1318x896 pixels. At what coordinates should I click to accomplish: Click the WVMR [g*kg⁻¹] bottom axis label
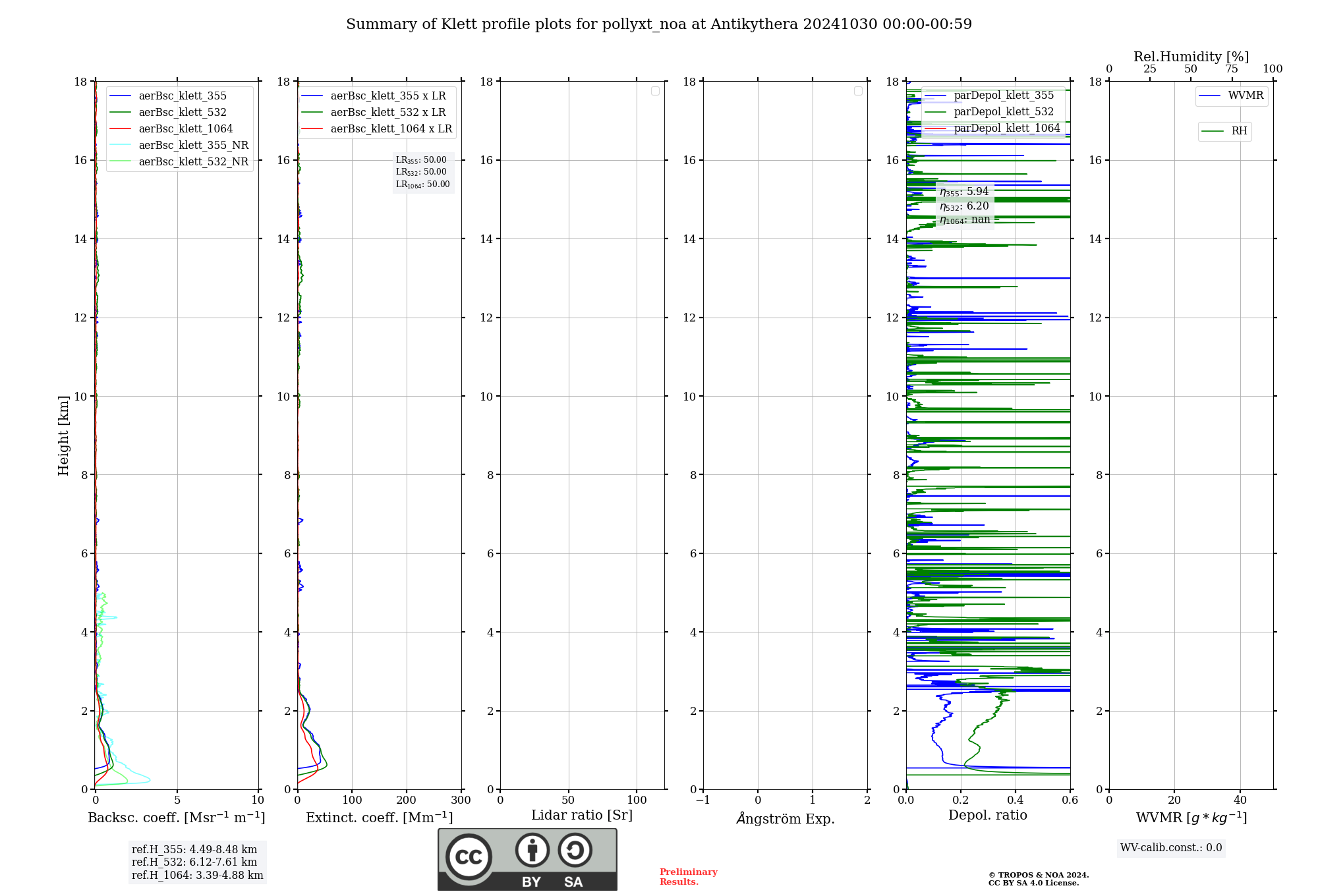click(x=1191, y=818)
